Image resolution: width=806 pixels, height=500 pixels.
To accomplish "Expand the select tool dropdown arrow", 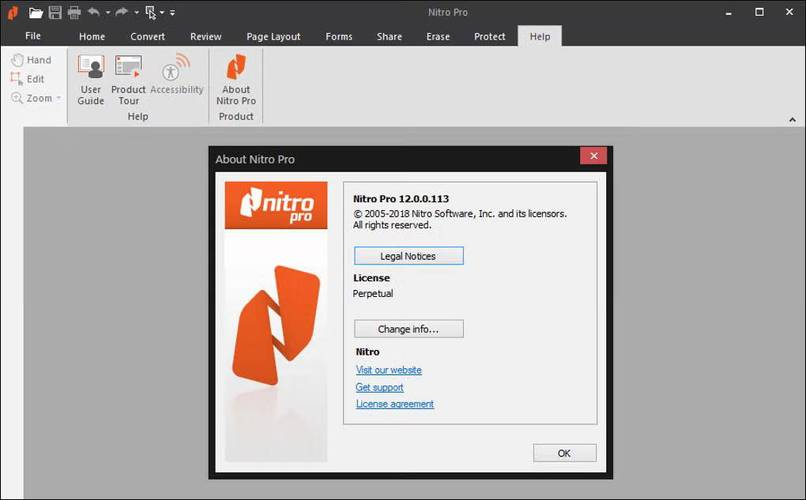I will pos(162,12).
